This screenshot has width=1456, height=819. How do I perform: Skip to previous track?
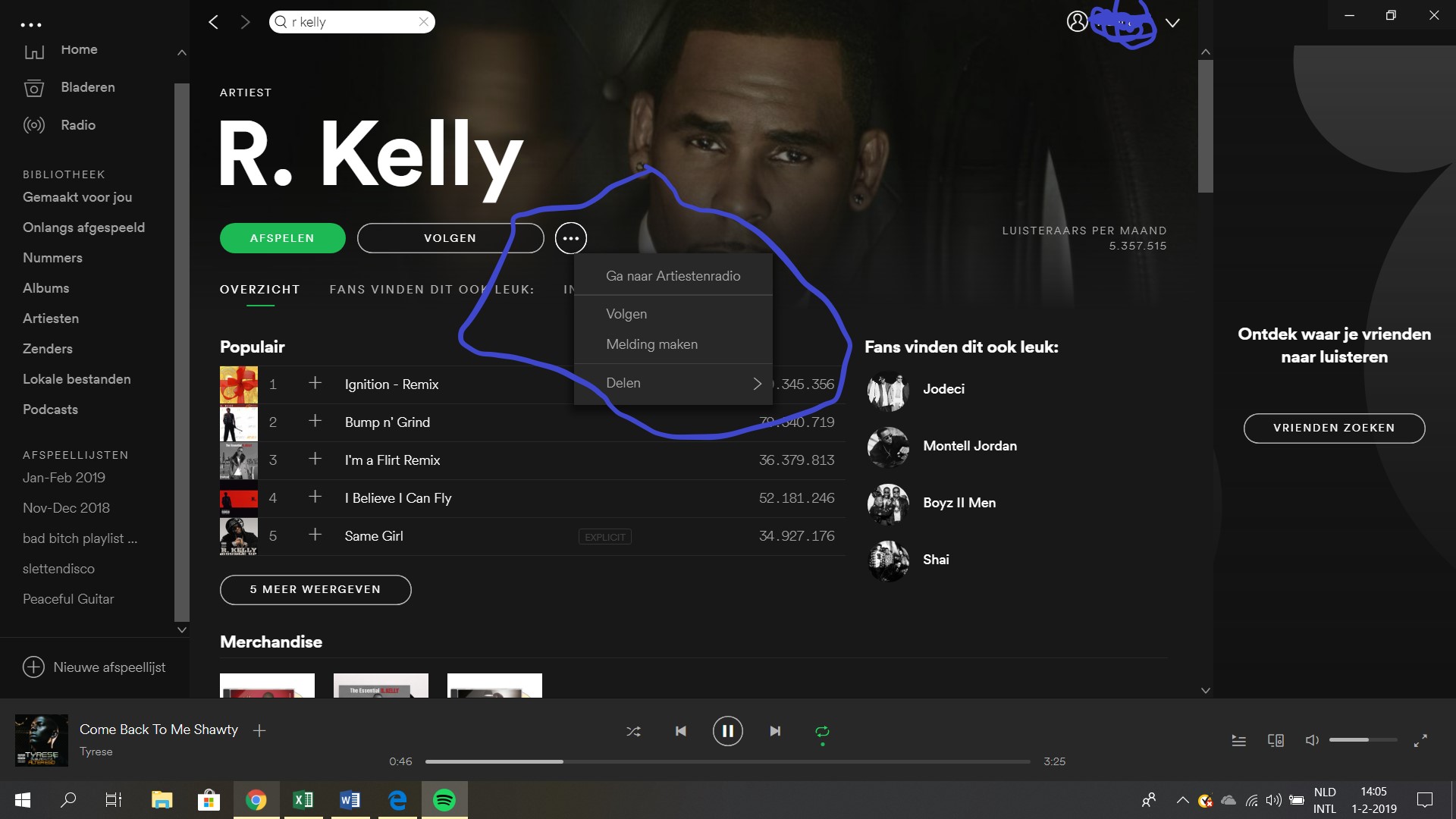point(681,732)
